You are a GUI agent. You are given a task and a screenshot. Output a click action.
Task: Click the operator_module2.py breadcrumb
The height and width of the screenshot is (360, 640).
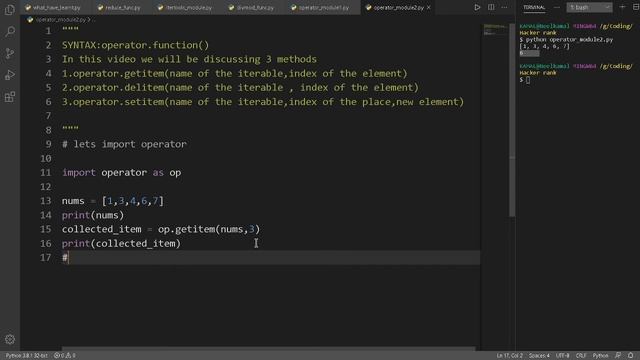tap(61, 19)
